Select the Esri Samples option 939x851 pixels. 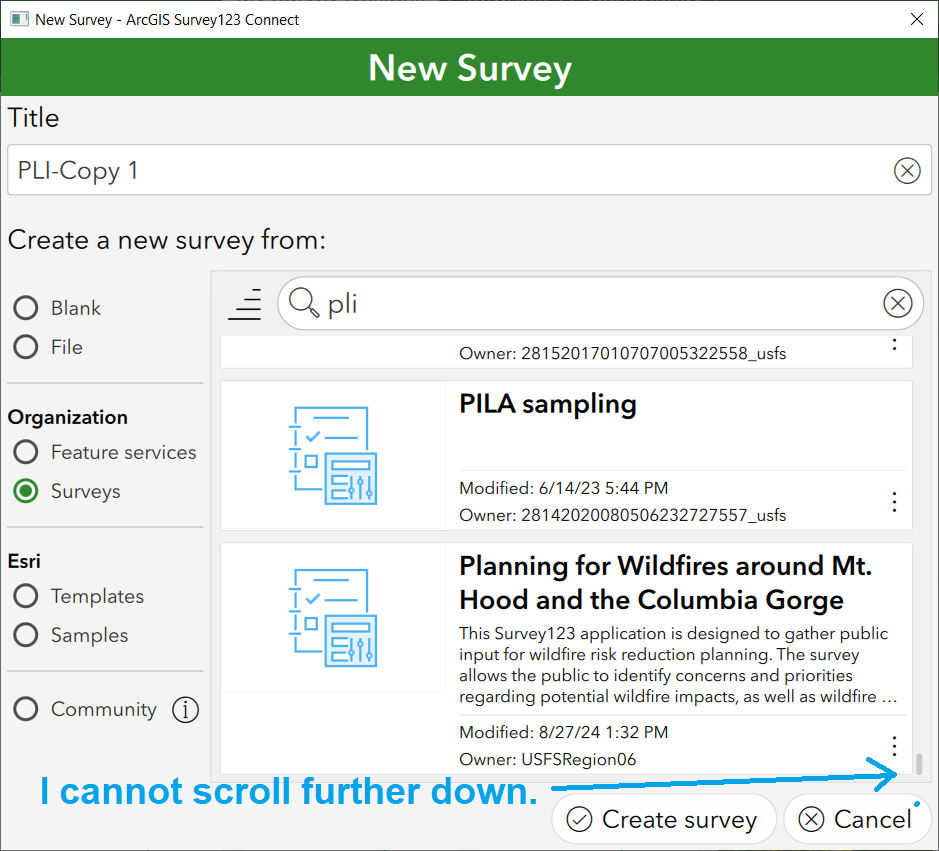coord(25,635)
